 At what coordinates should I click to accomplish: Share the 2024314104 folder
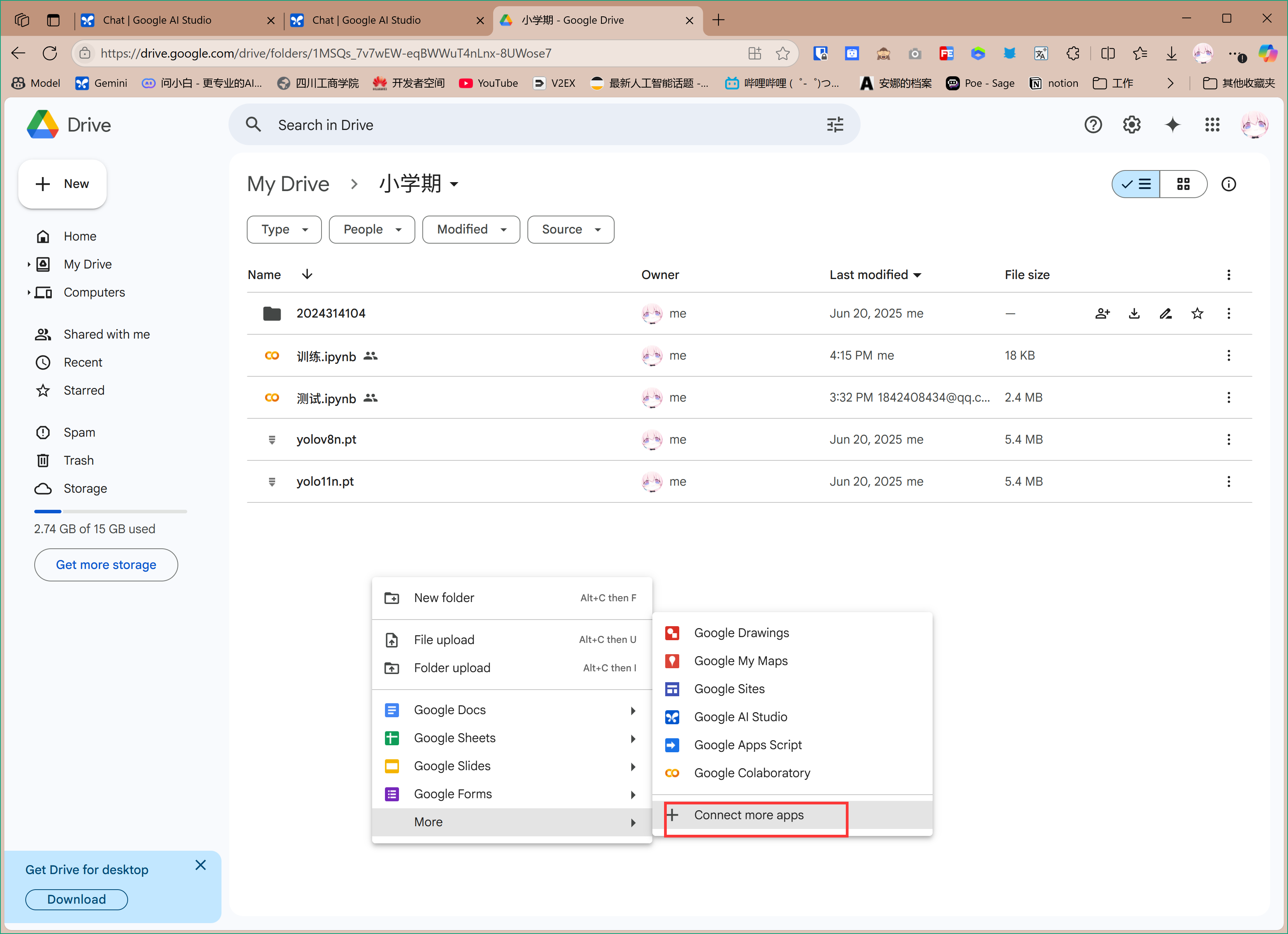[x=1102, y=313]
